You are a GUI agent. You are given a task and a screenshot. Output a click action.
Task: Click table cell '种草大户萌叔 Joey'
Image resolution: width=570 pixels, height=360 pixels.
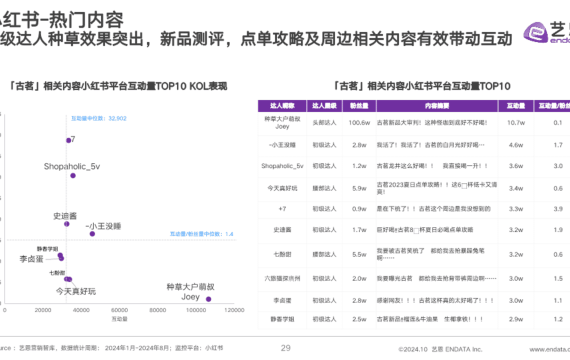[x=282, y=123]
